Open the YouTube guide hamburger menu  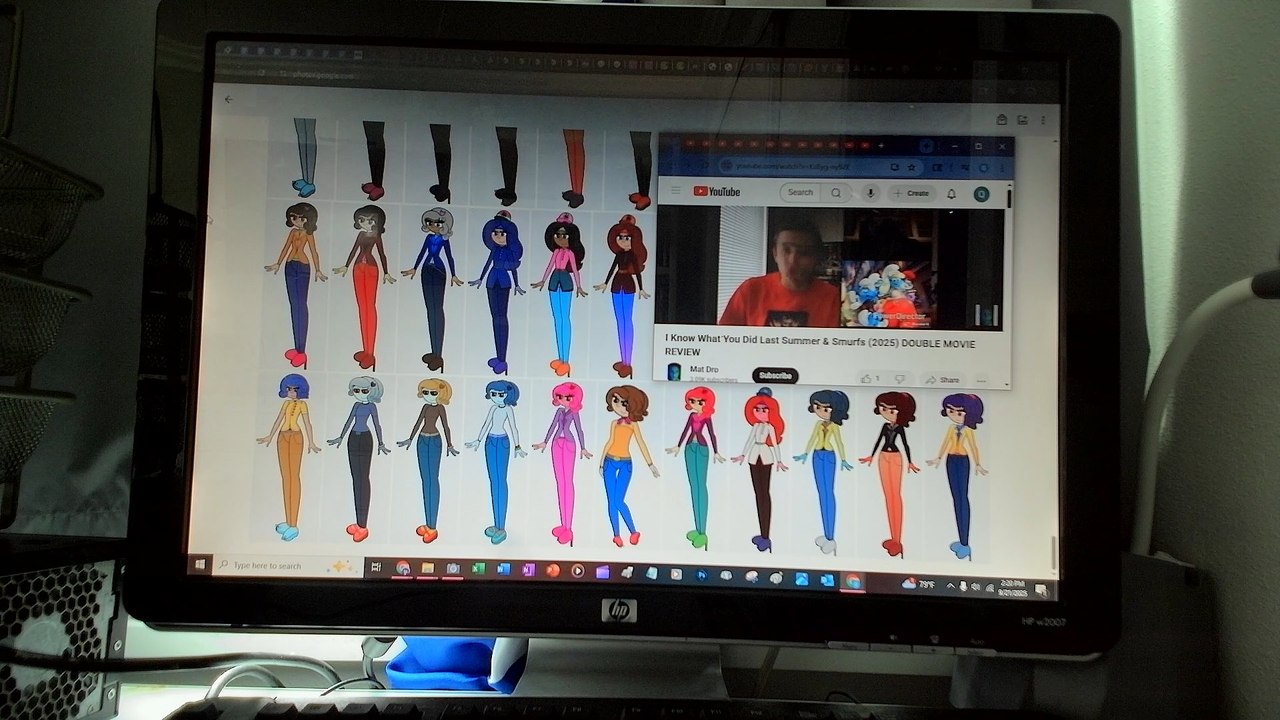(x=675, y=191)
